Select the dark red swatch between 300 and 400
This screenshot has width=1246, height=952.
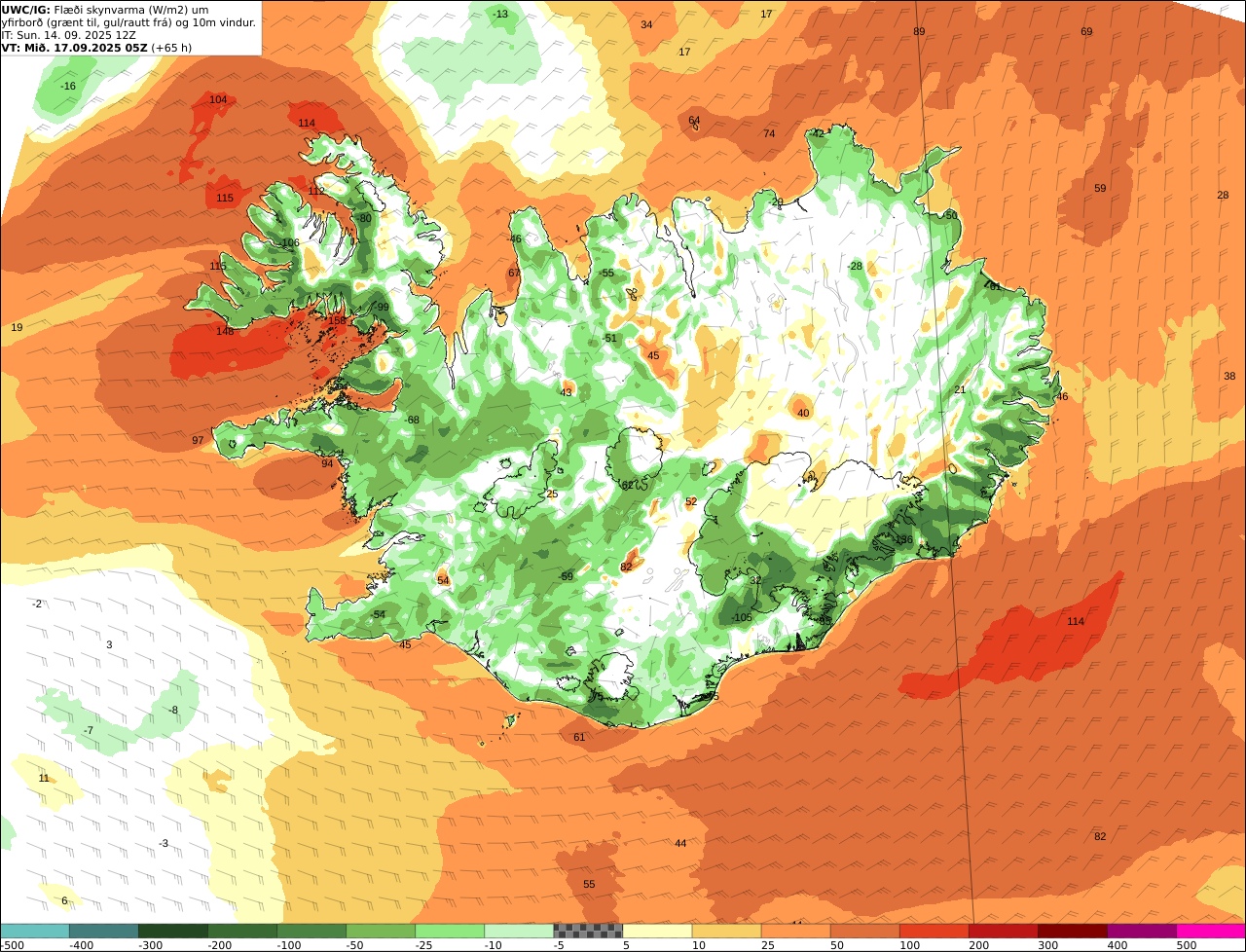coord(1072,931)
